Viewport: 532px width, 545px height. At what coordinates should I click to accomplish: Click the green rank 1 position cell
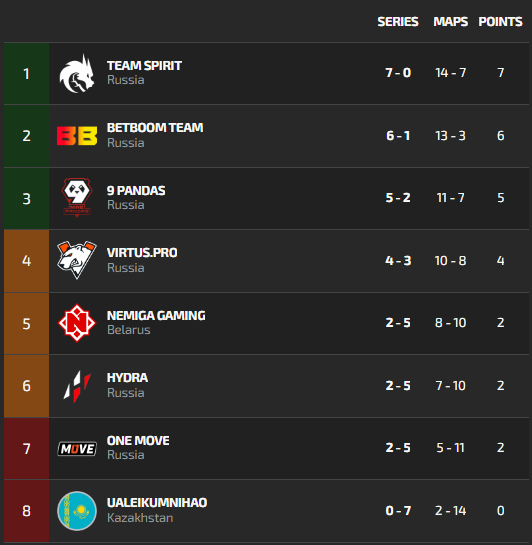tap(26, 74)
